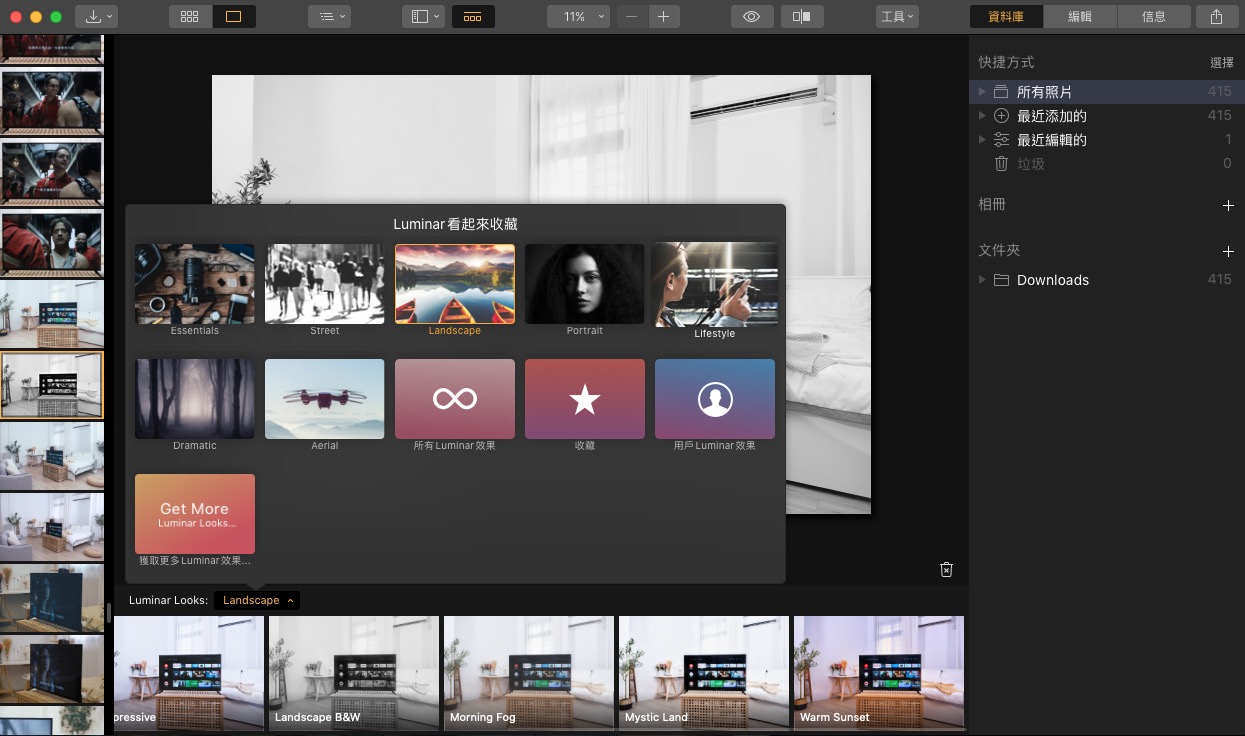
Task: Switch to the 編輯 tab
Action: (x=1080, y=17)
